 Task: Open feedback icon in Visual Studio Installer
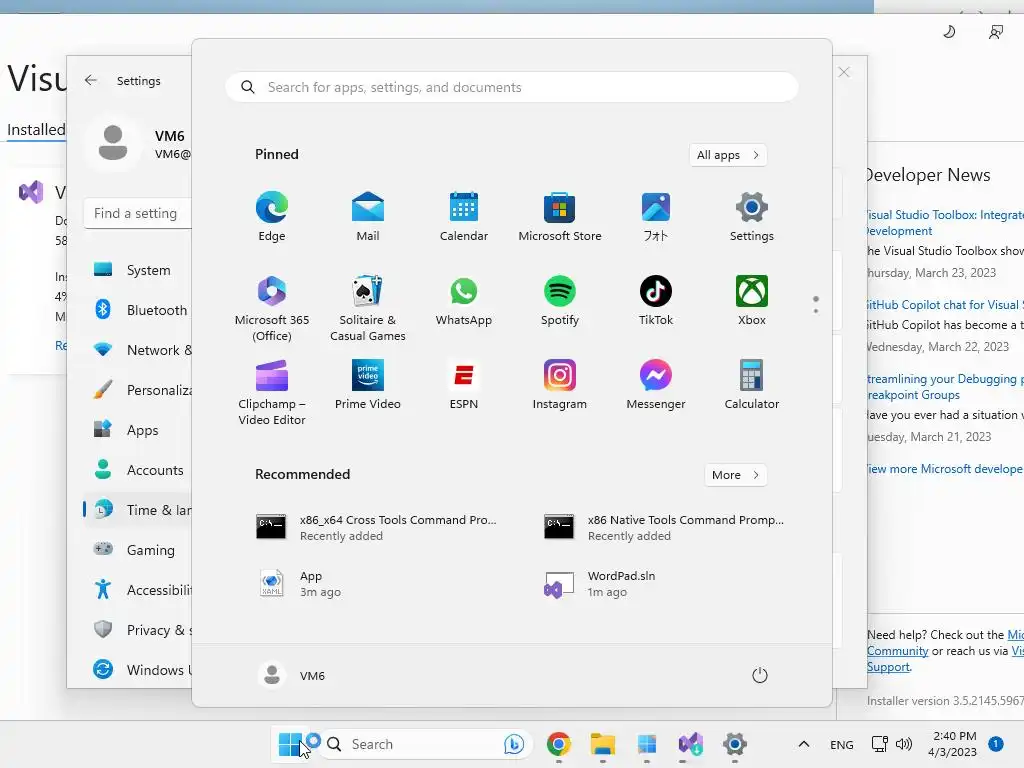995,32
